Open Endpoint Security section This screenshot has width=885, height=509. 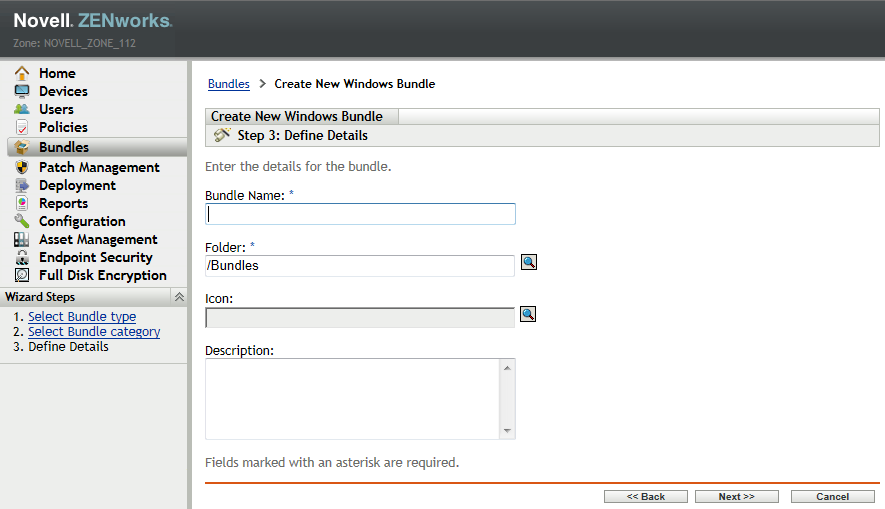click(x=96, y=258)
